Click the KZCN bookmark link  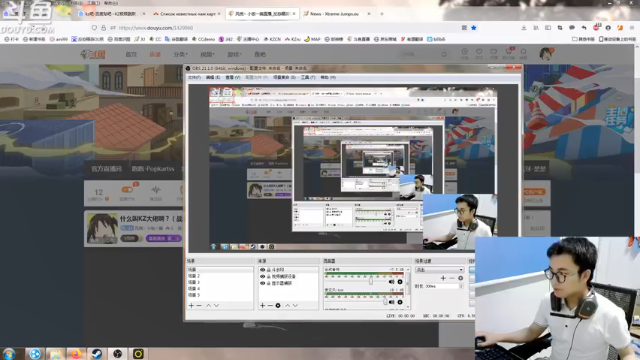tap(272, 39)
